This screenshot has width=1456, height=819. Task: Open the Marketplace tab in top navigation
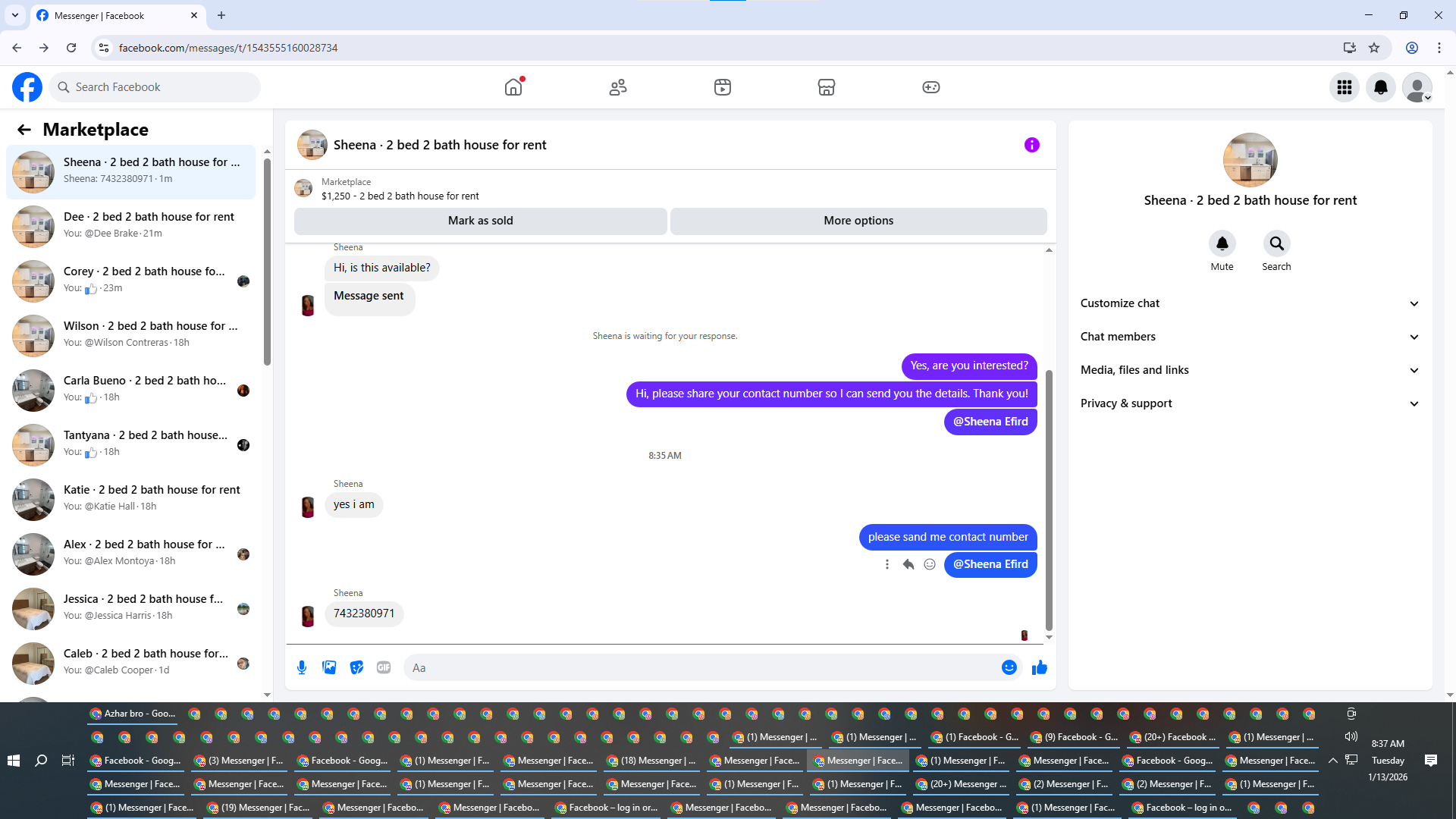coord(826,87)
